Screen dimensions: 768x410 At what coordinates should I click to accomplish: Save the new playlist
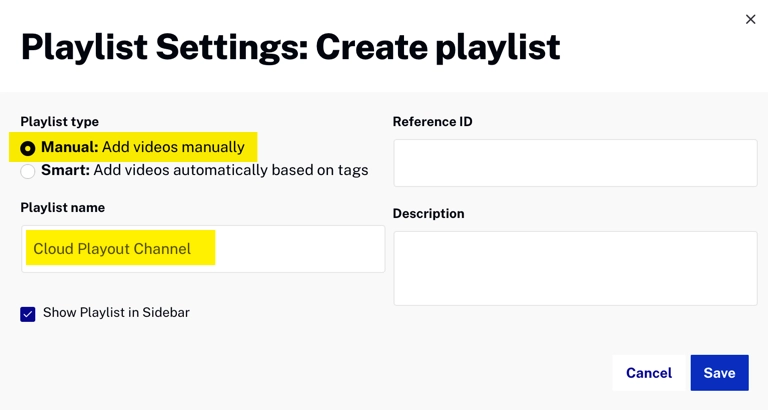(x=720, y=373)
